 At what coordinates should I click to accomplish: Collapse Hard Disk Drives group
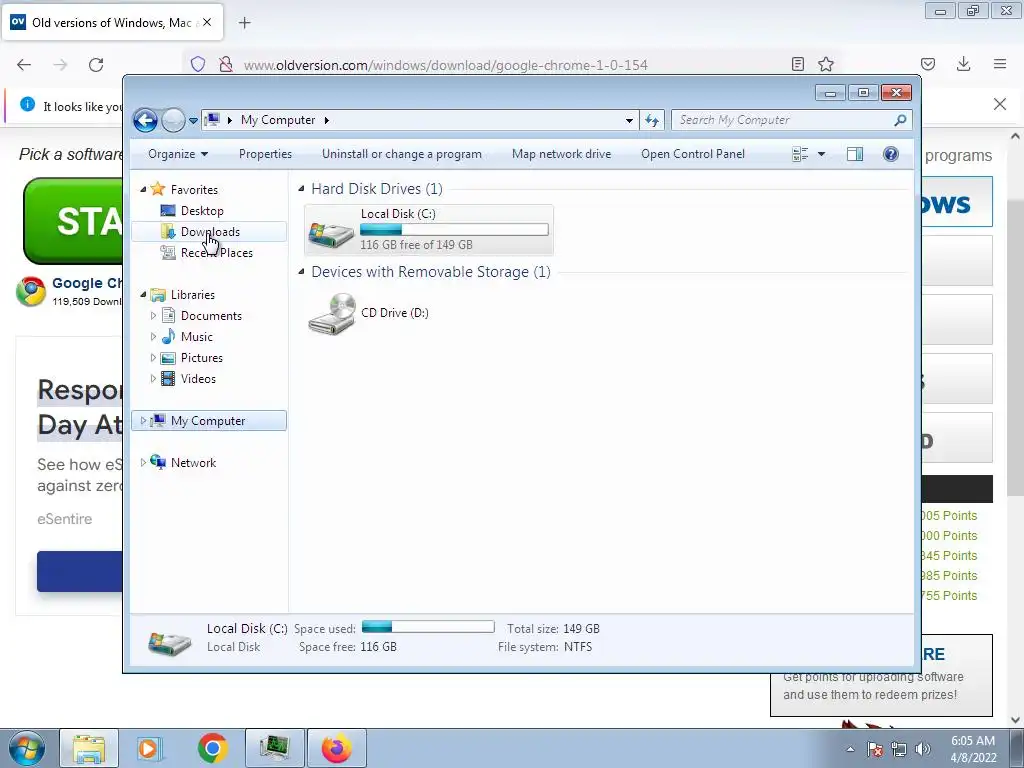click(301, 189)
